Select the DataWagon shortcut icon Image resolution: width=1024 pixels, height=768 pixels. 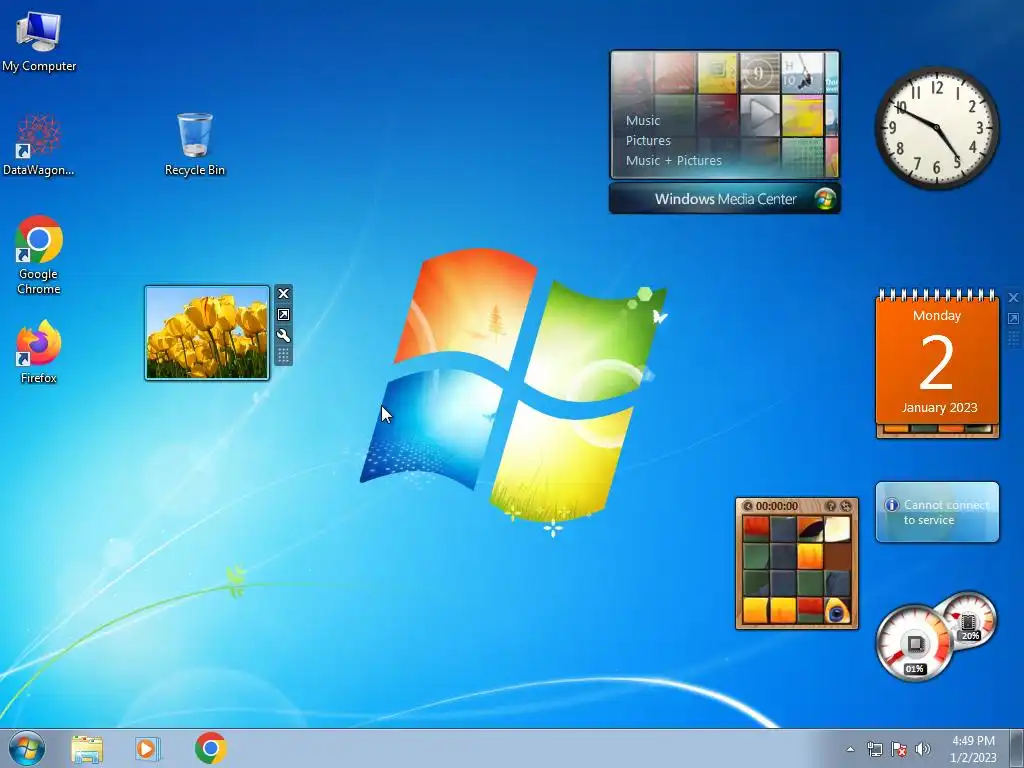pos(39,144)
